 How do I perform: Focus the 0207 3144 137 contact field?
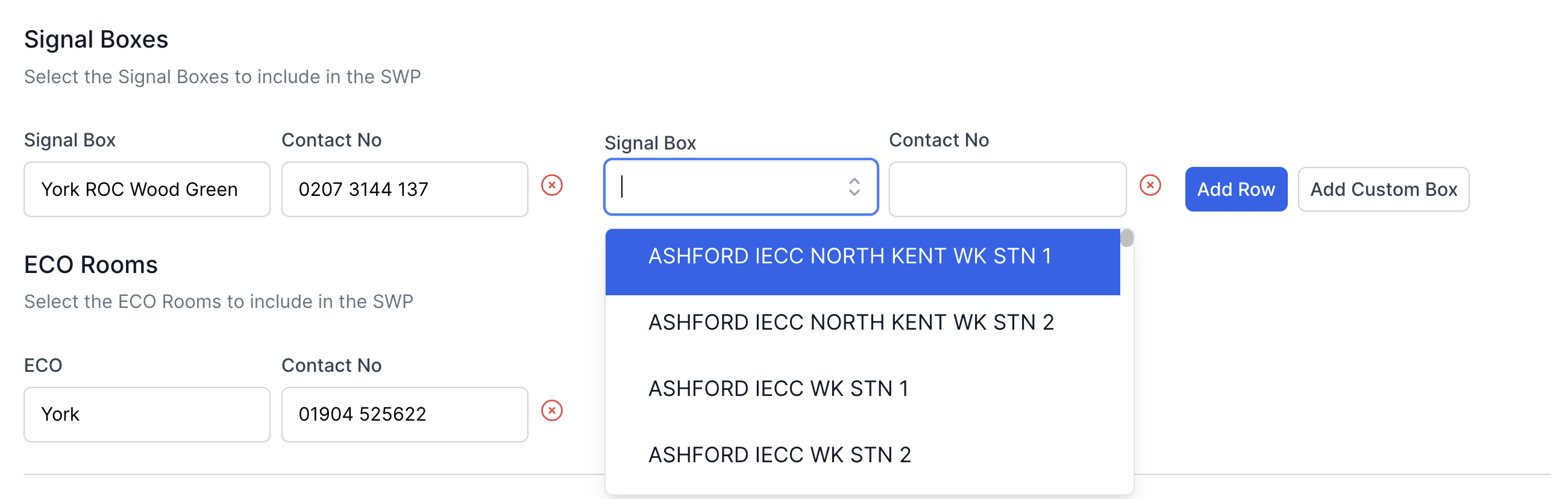[x=404, y=189]
